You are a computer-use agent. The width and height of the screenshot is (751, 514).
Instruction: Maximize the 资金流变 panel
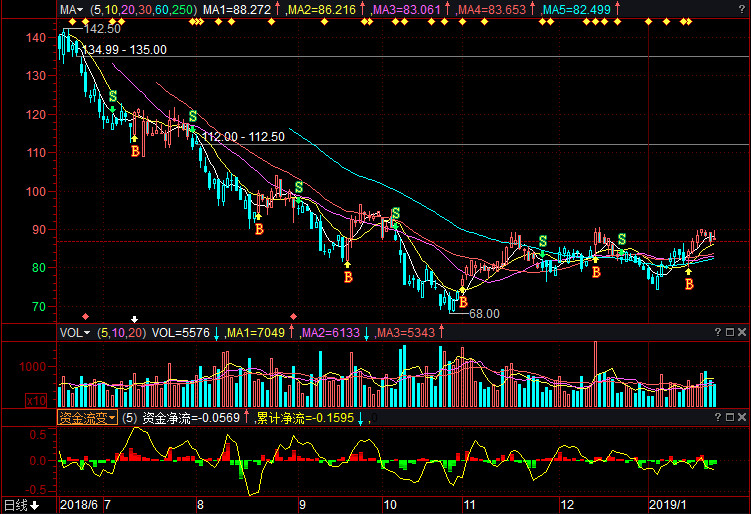730,417
